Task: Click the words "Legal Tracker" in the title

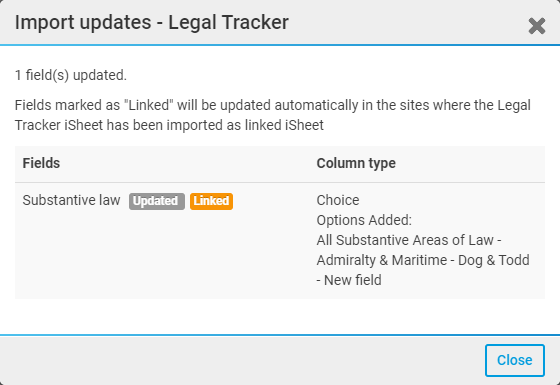Action: (x=229, y=22)
